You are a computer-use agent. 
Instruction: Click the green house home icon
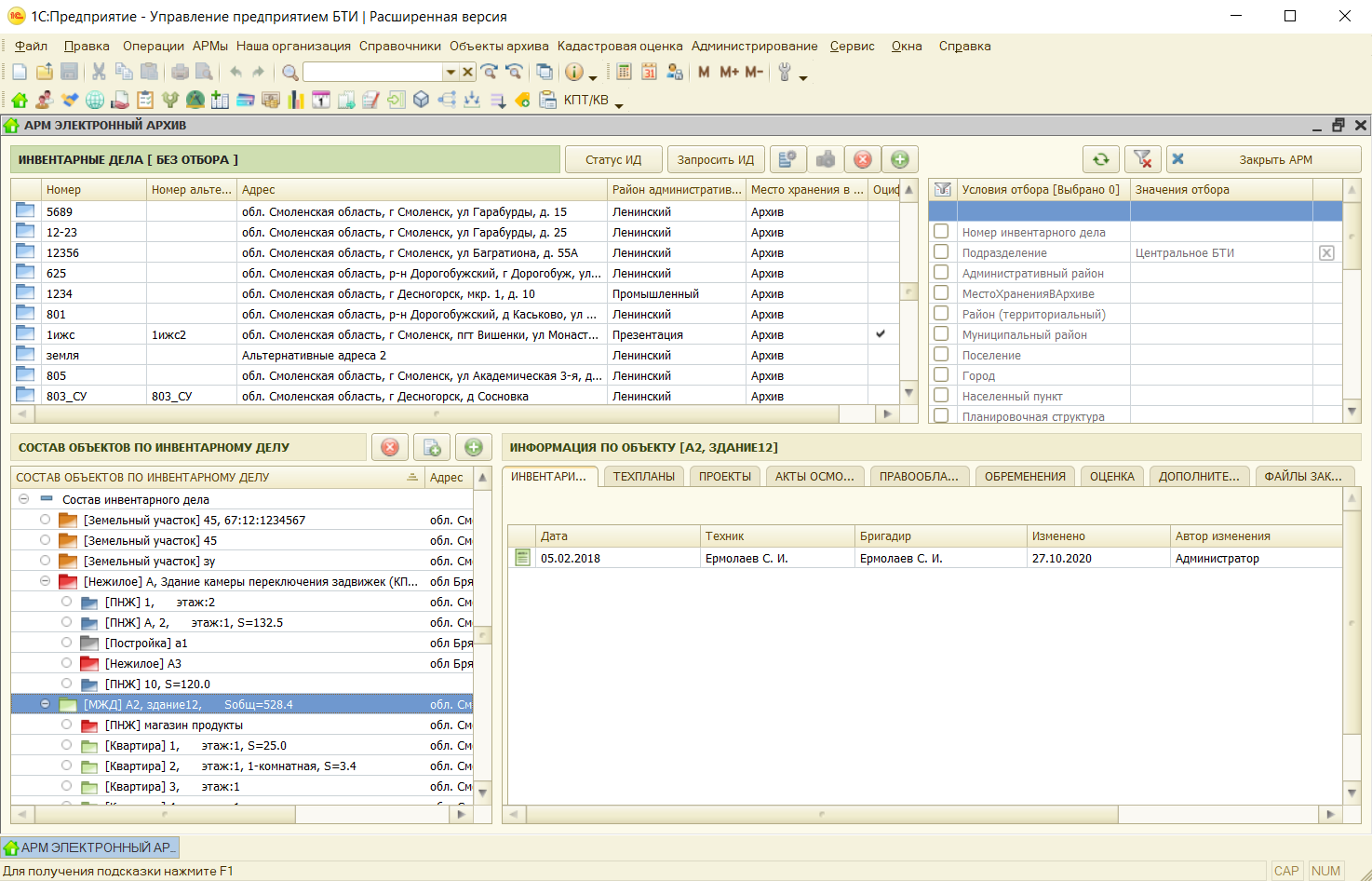click(19, 100)
